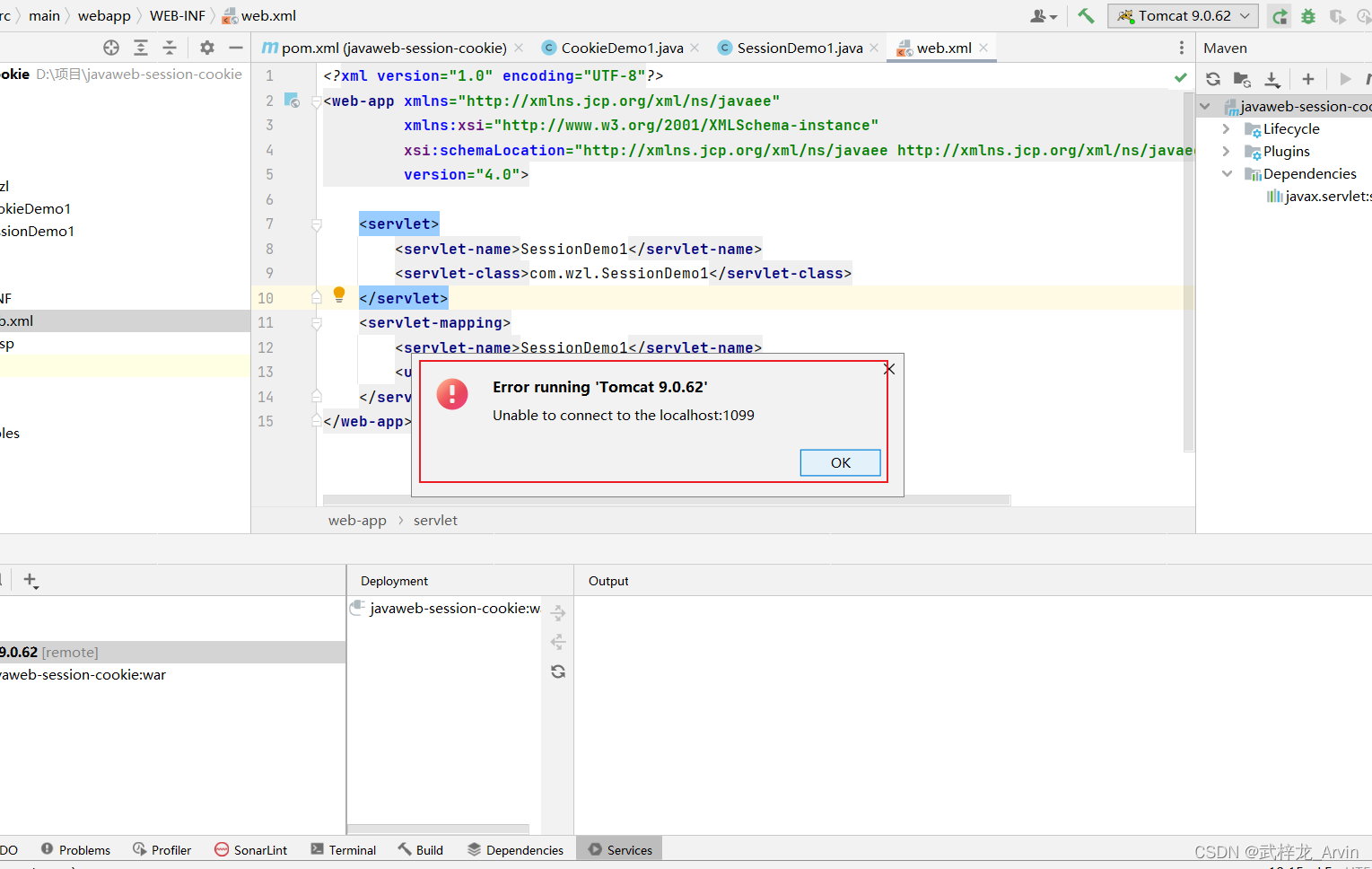The height and width of the screenshot is (869, 1372).
Task: Close the SessionDemo1.java tab
Action: coord(874,48)
